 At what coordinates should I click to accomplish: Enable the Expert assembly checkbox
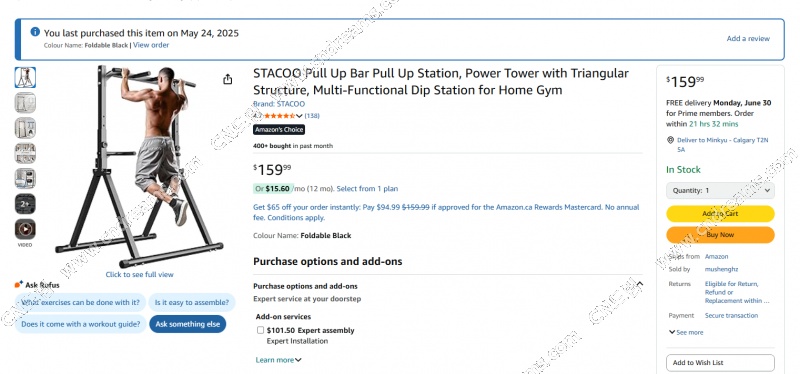click(x=261, y=330)
